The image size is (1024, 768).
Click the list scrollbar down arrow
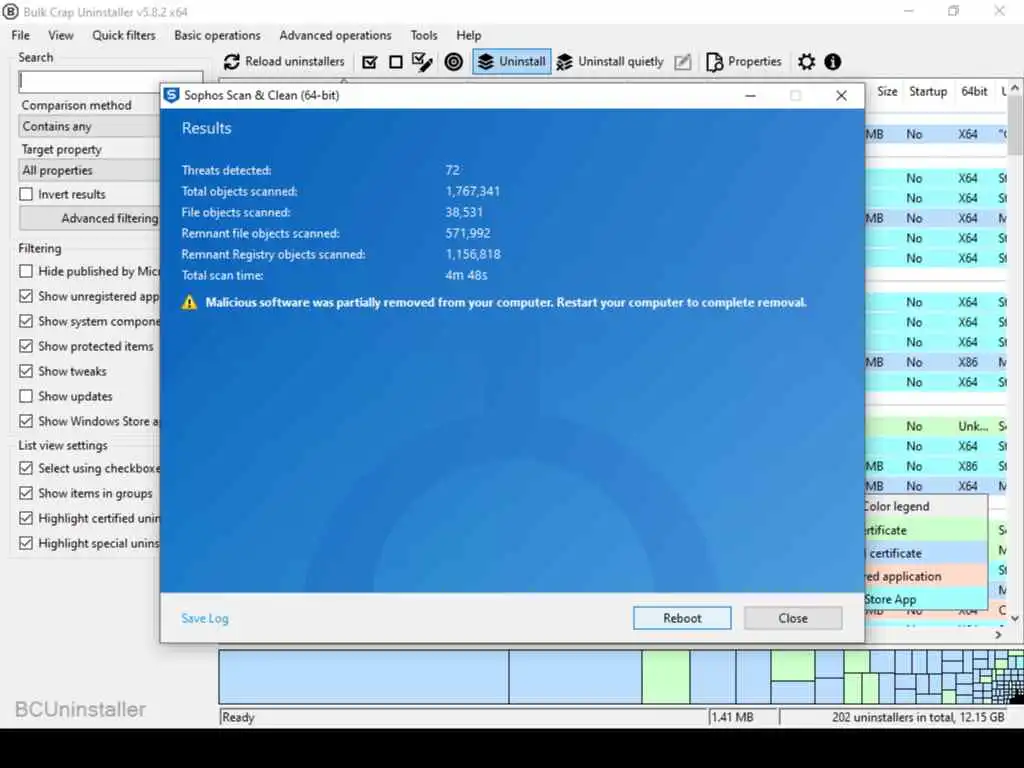point(1015,618)
